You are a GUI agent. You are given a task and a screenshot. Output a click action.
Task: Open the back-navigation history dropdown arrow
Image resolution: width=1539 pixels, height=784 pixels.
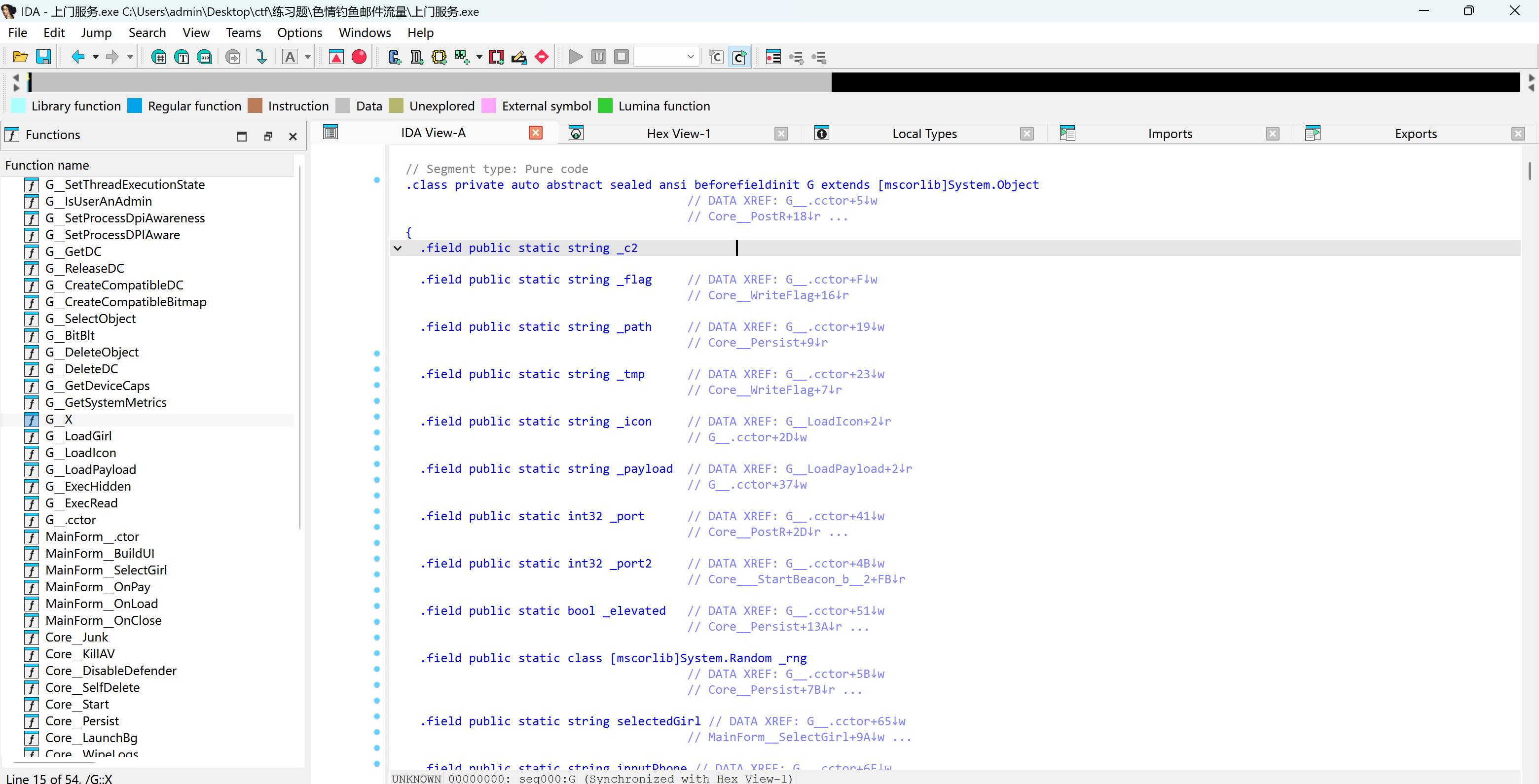tap(95, 57)
